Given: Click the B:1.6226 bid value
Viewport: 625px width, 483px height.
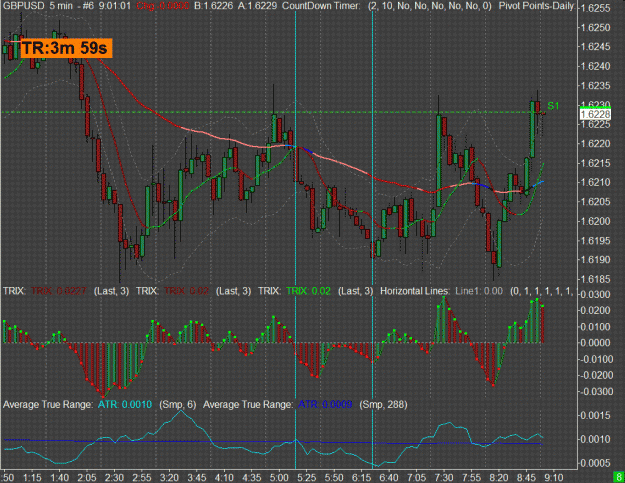Looking at the screenshot, I should point(213,6).
